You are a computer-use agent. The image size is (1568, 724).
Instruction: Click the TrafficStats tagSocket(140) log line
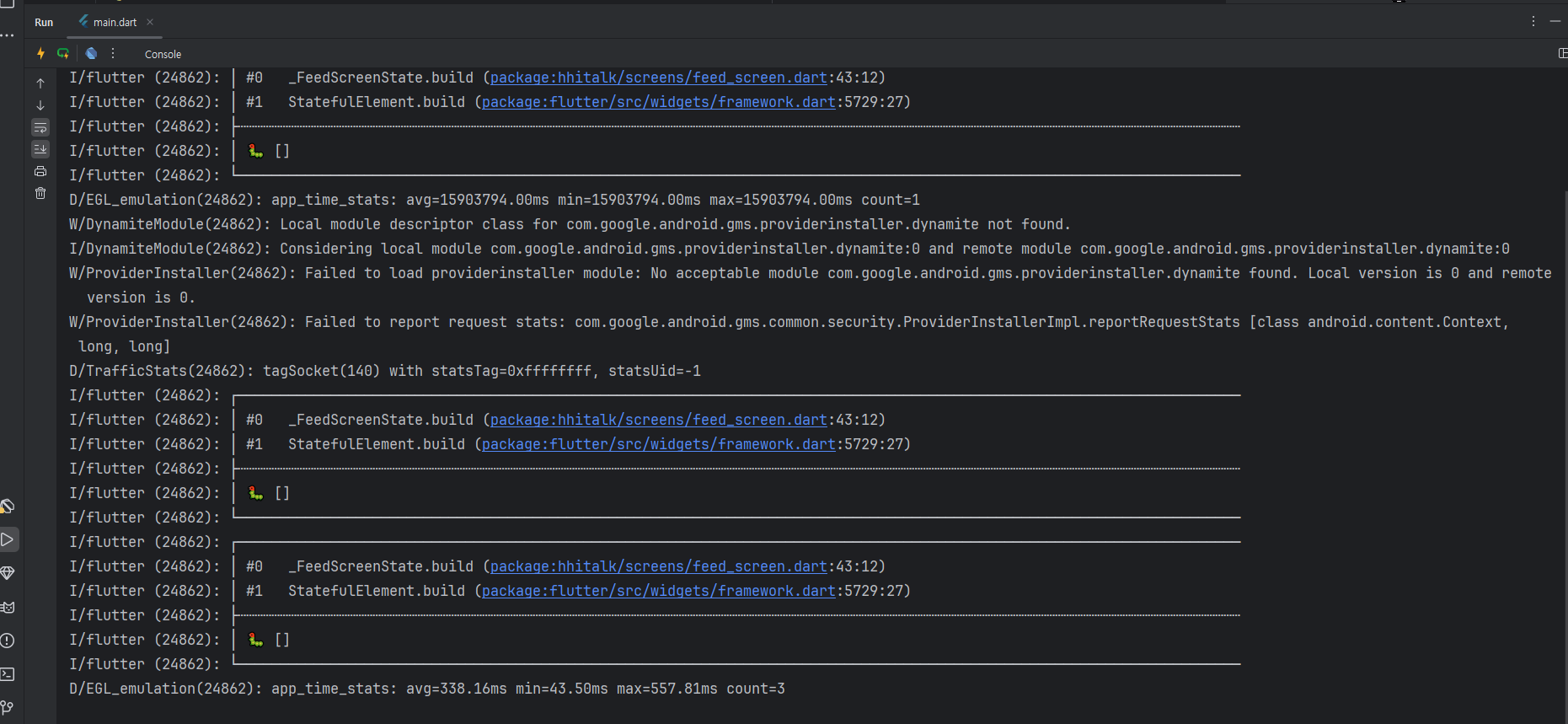pyautogui.click(x=385, y=371)
